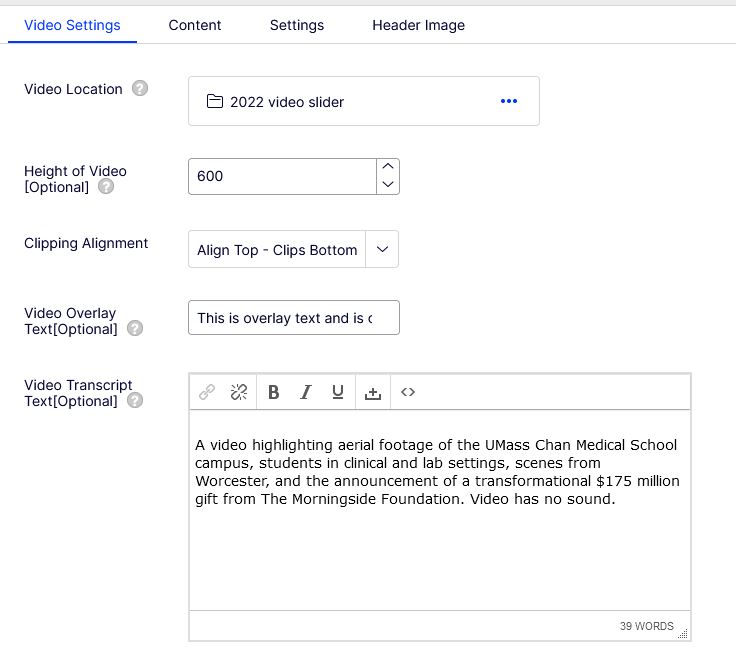Show help for Height of Video
Viewport: 736px width, 658px height.
pyautogui.click(x=106, y=187)
